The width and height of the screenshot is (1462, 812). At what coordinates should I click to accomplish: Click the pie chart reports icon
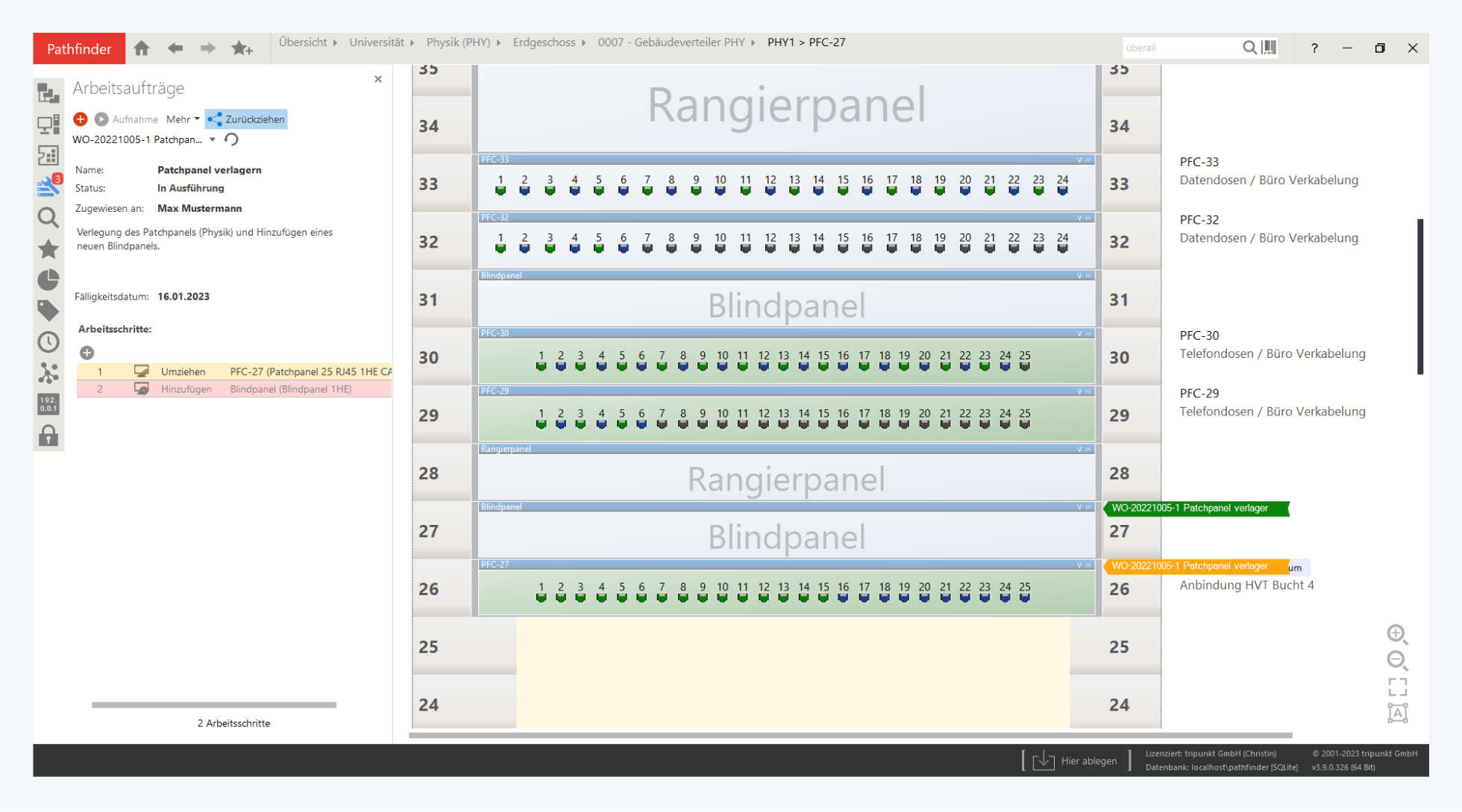pos(48,280)
